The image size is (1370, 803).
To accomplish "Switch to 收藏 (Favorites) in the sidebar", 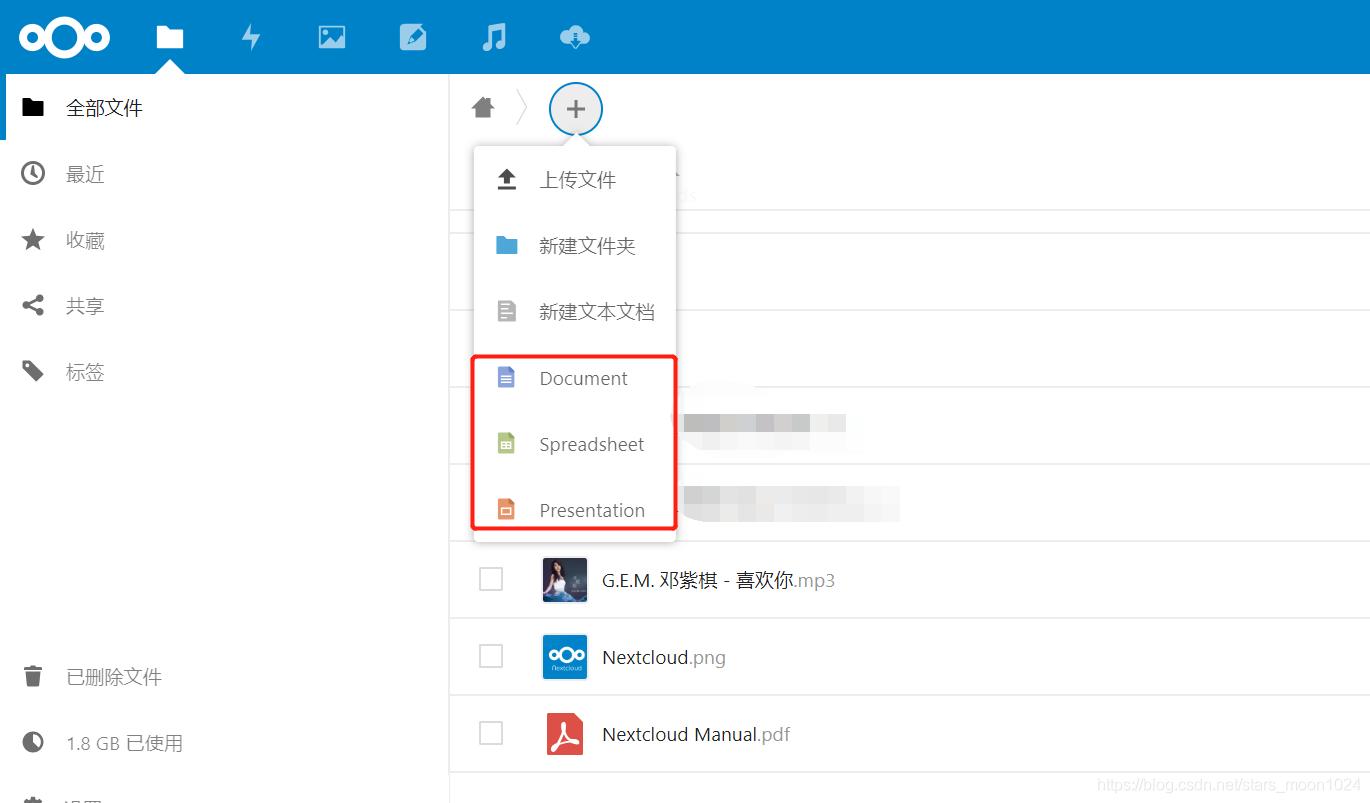I will 85,240.
